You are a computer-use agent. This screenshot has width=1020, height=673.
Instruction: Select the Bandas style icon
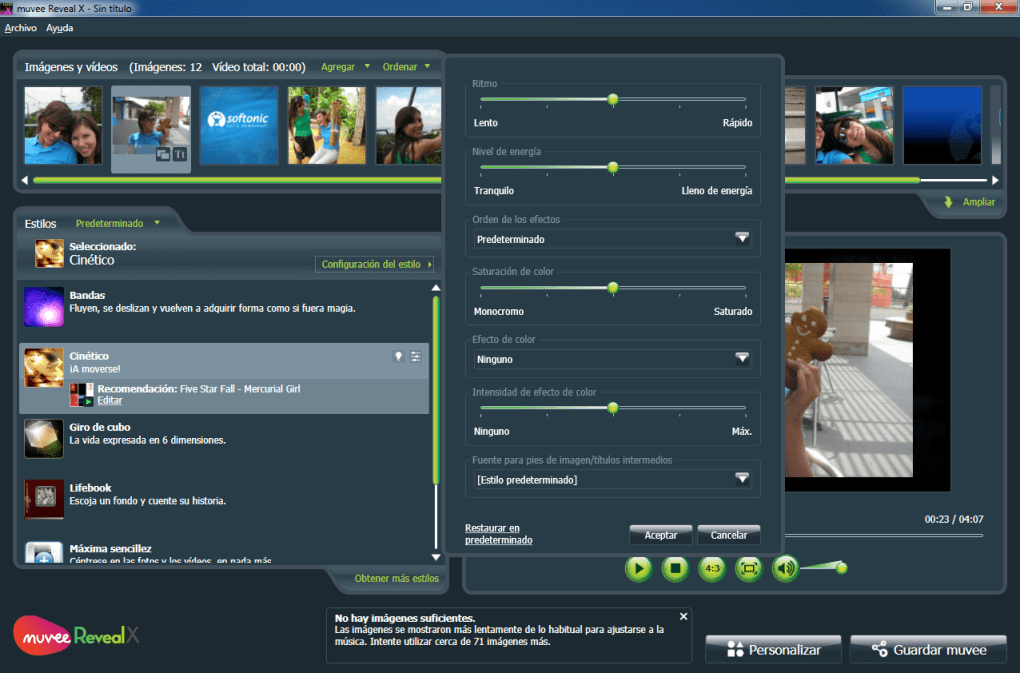(x=44, y=307)
